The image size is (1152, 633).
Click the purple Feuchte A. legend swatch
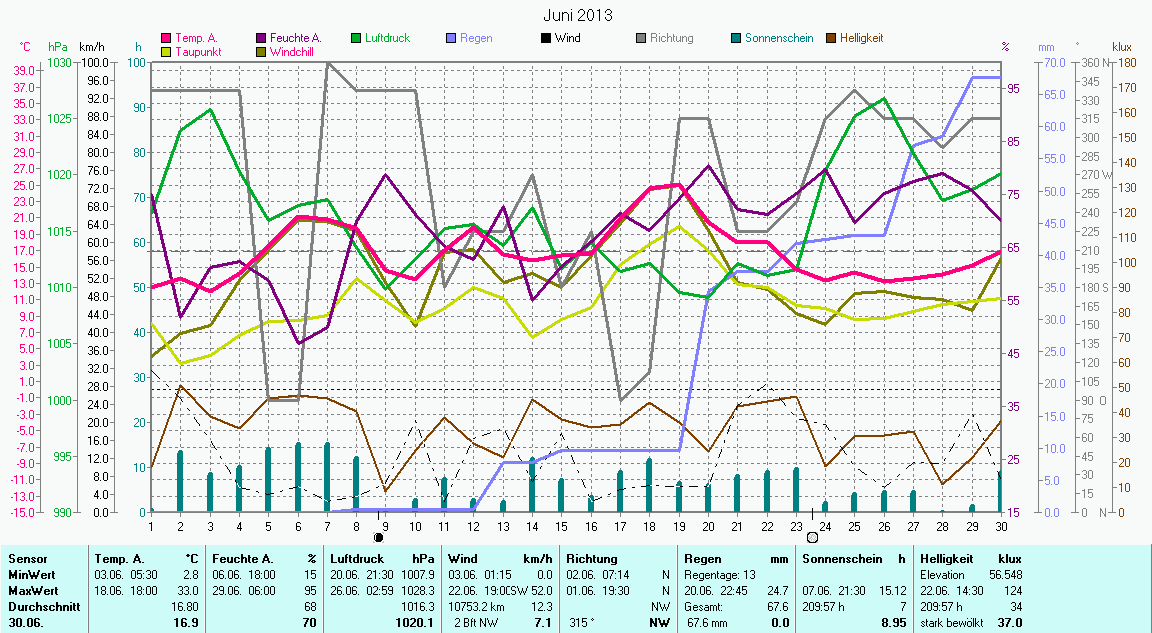[x=262, y=39]
